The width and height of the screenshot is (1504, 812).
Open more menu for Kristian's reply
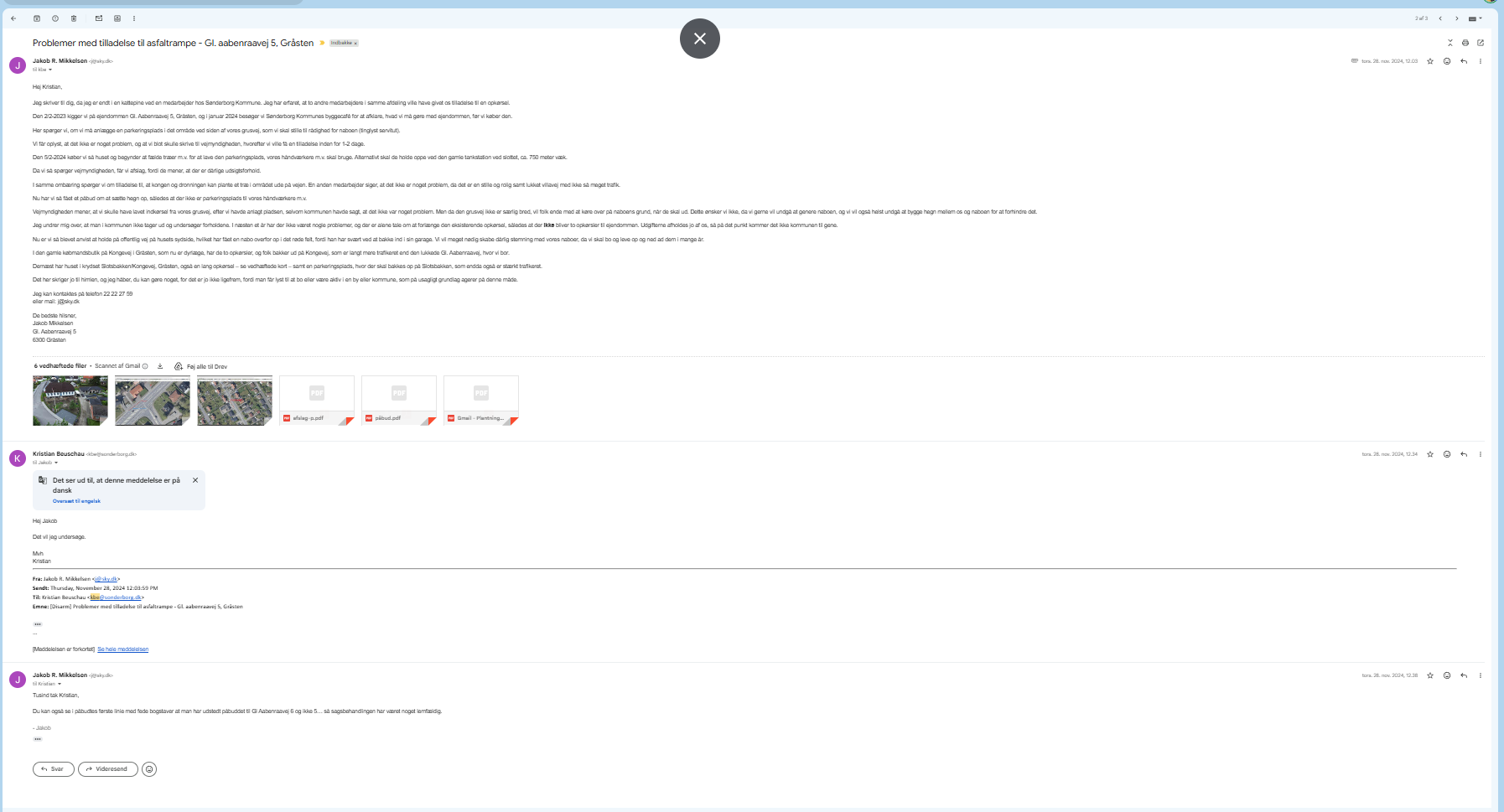(1481, 454)
